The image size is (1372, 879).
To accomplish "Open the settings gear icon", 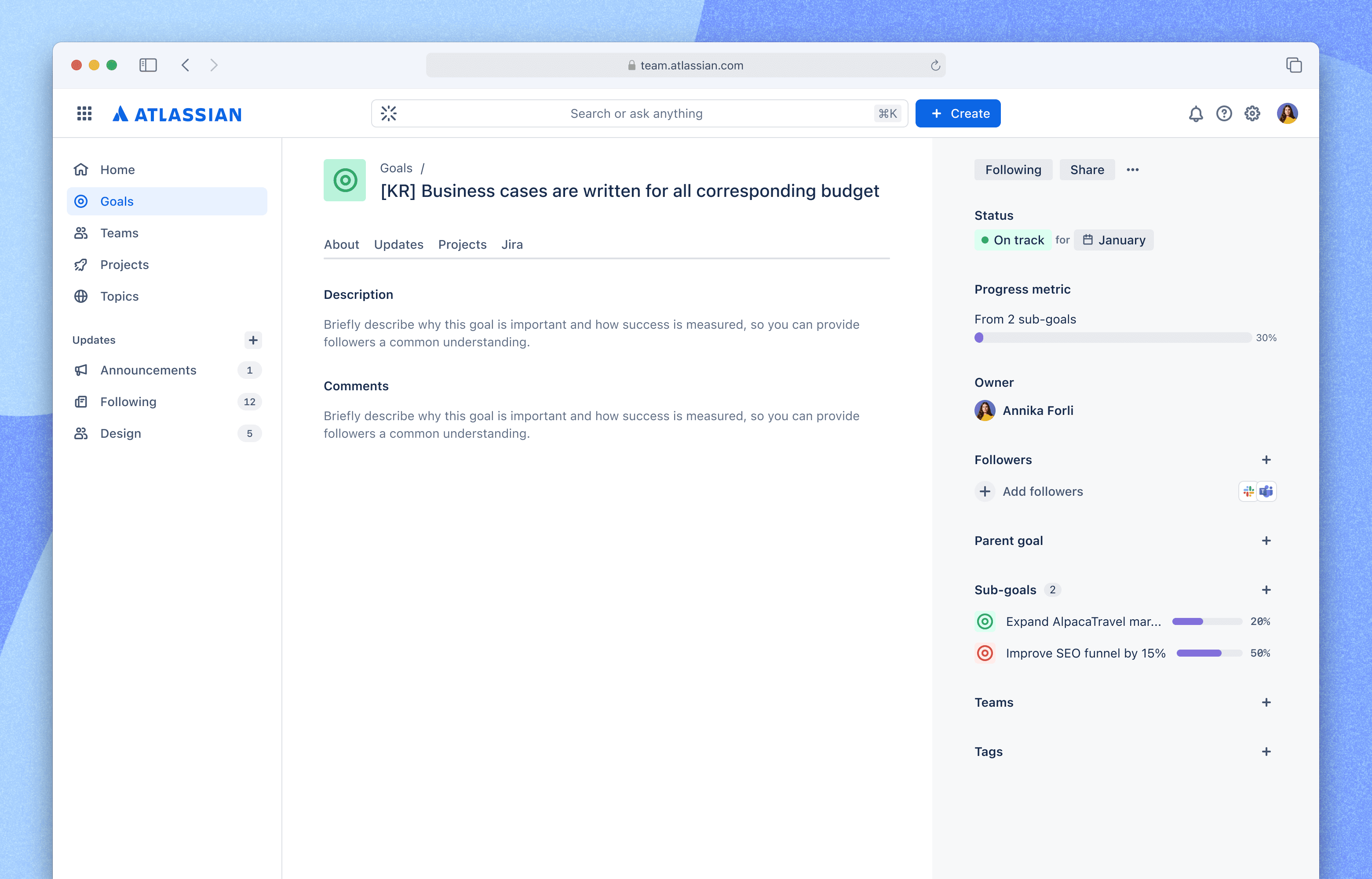I will click(x=1252, y=113).
